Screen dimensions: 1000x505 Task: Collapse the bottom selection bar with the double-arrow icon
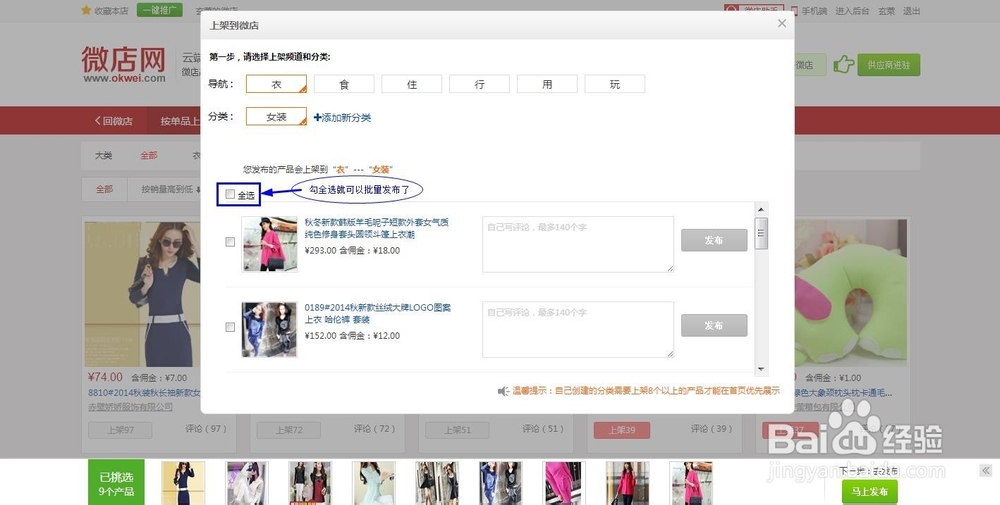pyautogui.click(x=985, y=471)
